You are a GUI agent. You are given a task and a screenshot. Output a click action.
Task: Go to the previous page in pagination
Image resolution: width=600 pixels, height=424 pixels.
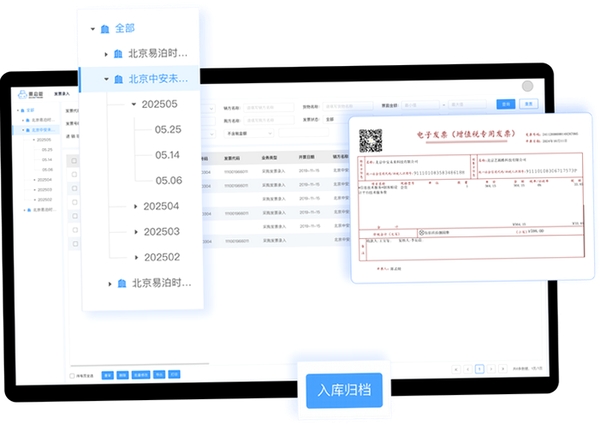(468, 369)
